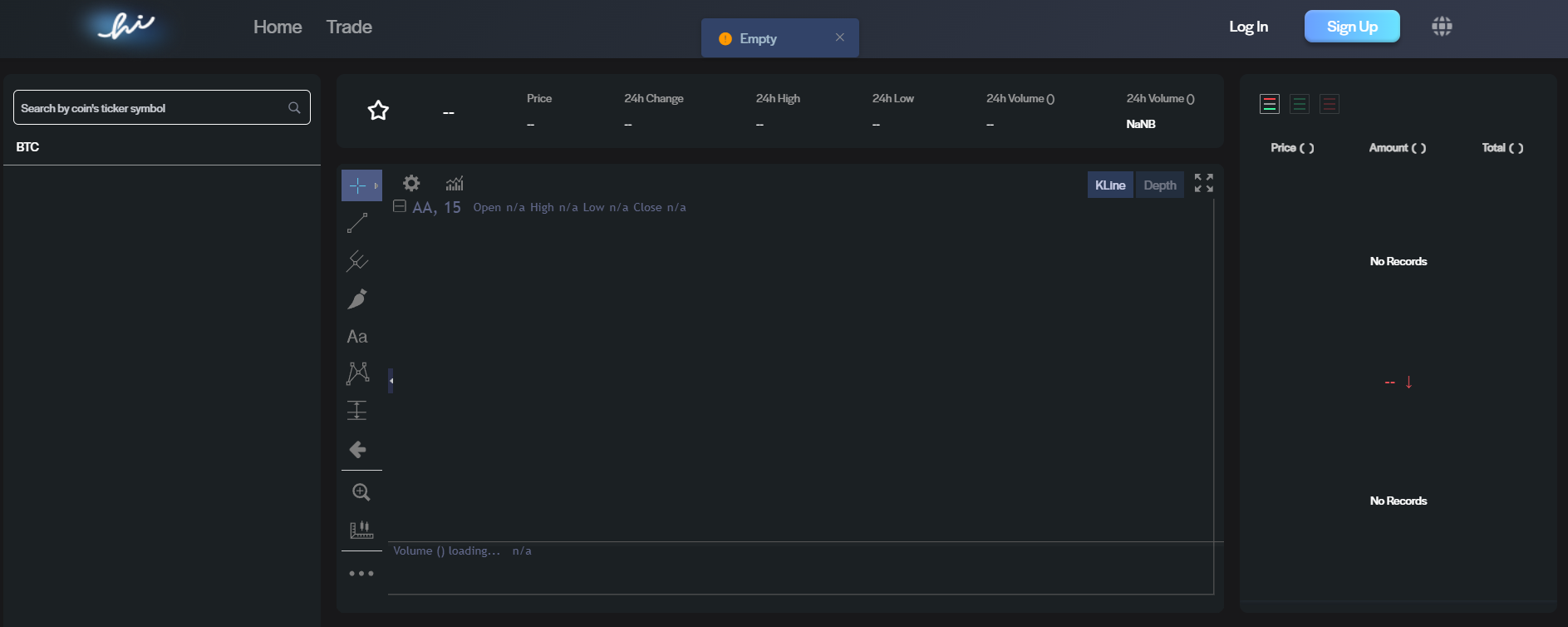
Task: Choose the pitchfork drawing tool
Action: (x=357, y=261)
